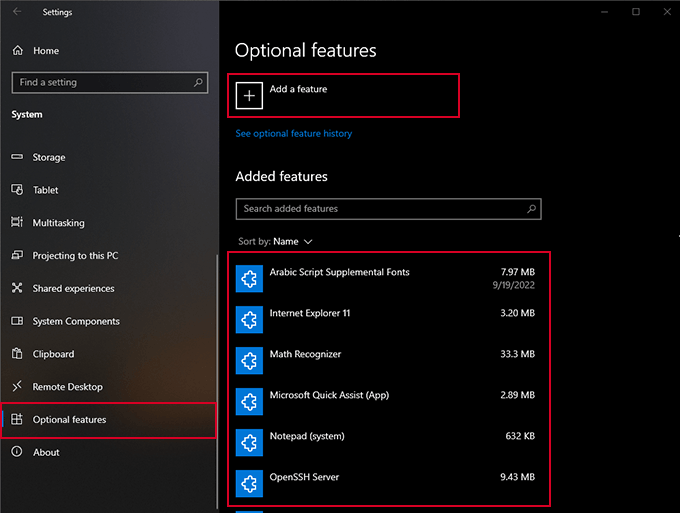The image size is (680, 513).
Task: Click the Optional features grid icon
Action: point(17,419)
